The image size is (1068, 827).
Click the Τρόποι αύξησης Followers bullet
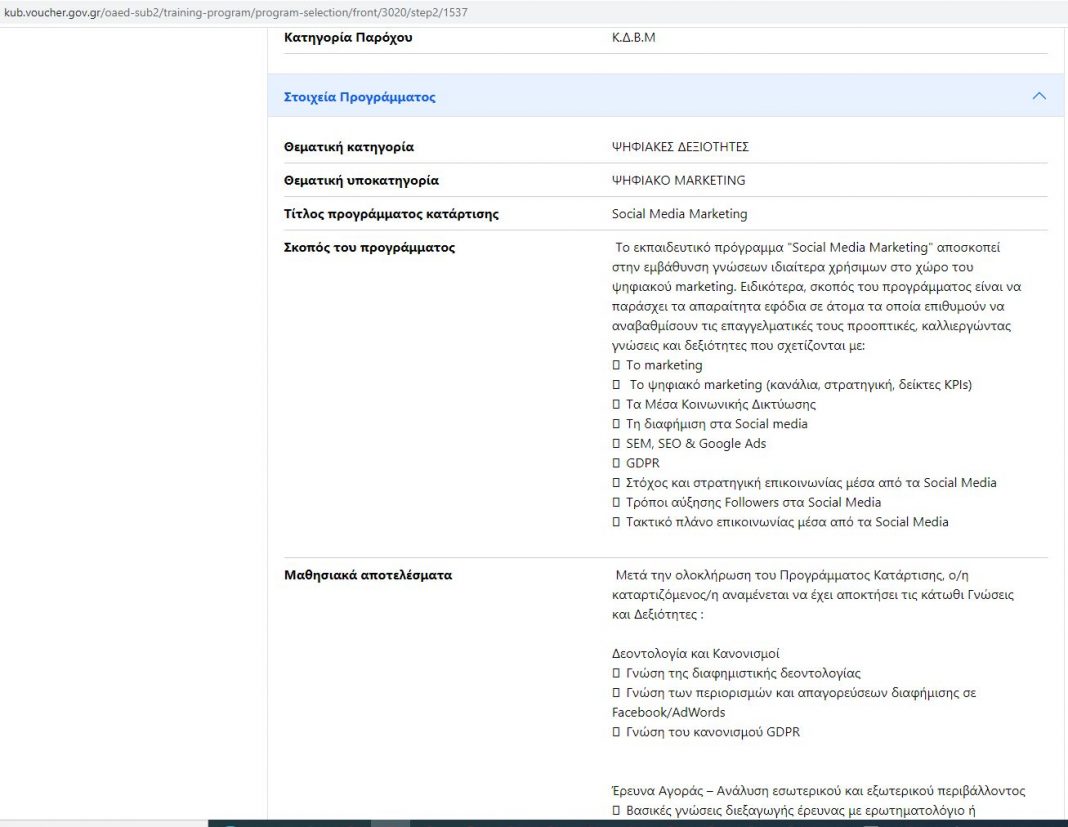coord(752,502)
